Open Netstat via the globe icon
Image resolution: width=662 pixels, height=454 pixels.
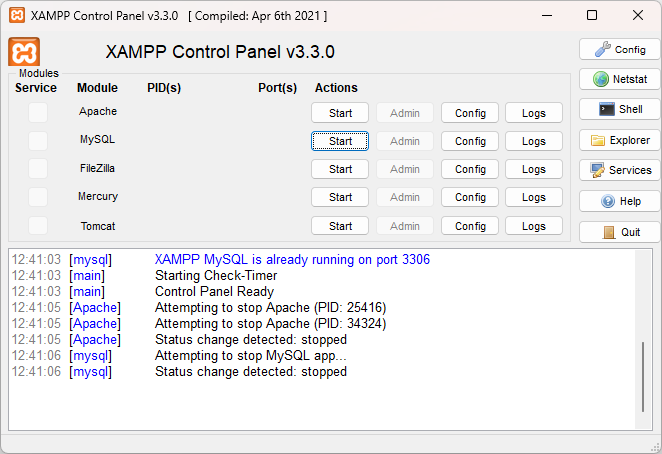pyautogui.click(x=601, y=79)
